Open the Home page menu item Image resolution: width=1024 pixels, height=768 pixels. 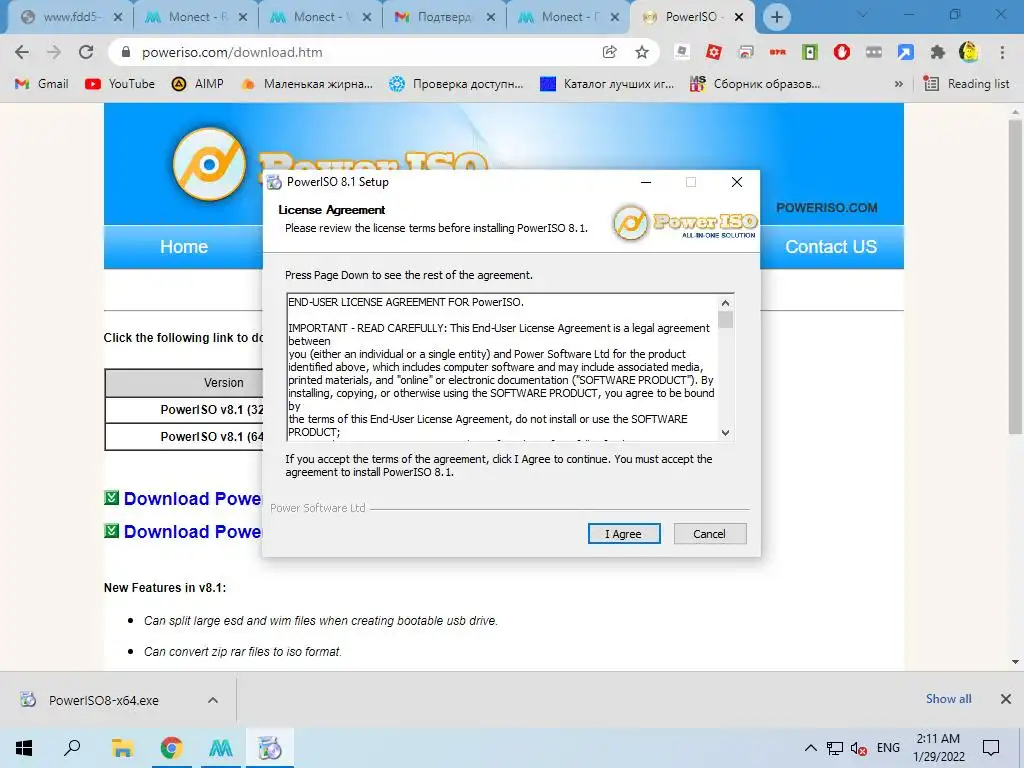[x=184, y=247]
